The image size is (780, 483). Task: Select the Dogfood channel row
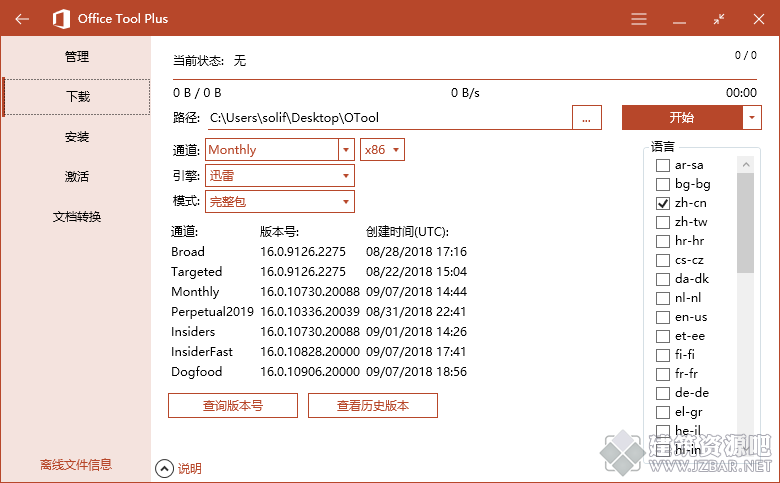click(x=319, y=372)
